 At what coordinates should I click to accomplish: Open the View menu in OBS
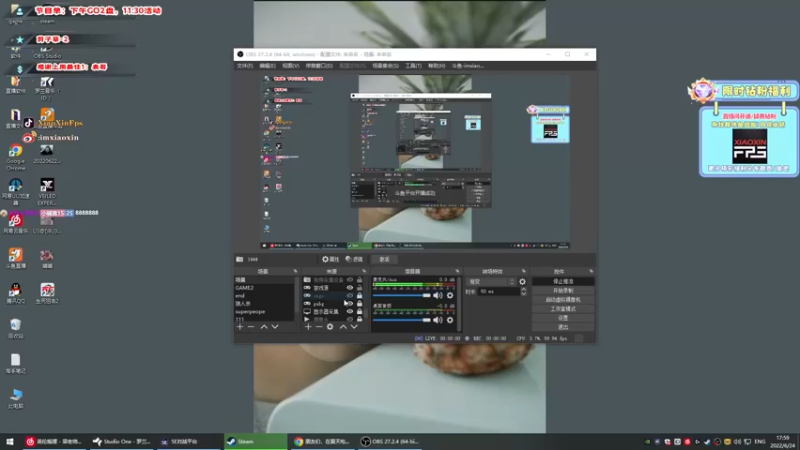(290, 66)
